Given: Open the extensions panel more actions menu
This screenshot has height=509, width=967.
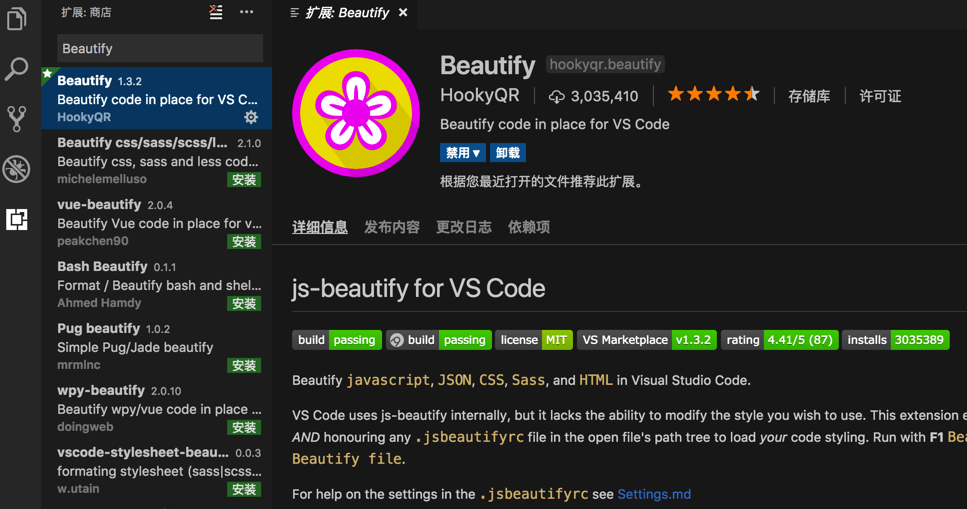Looking at the screenshot, I should [x=247, y=12].
